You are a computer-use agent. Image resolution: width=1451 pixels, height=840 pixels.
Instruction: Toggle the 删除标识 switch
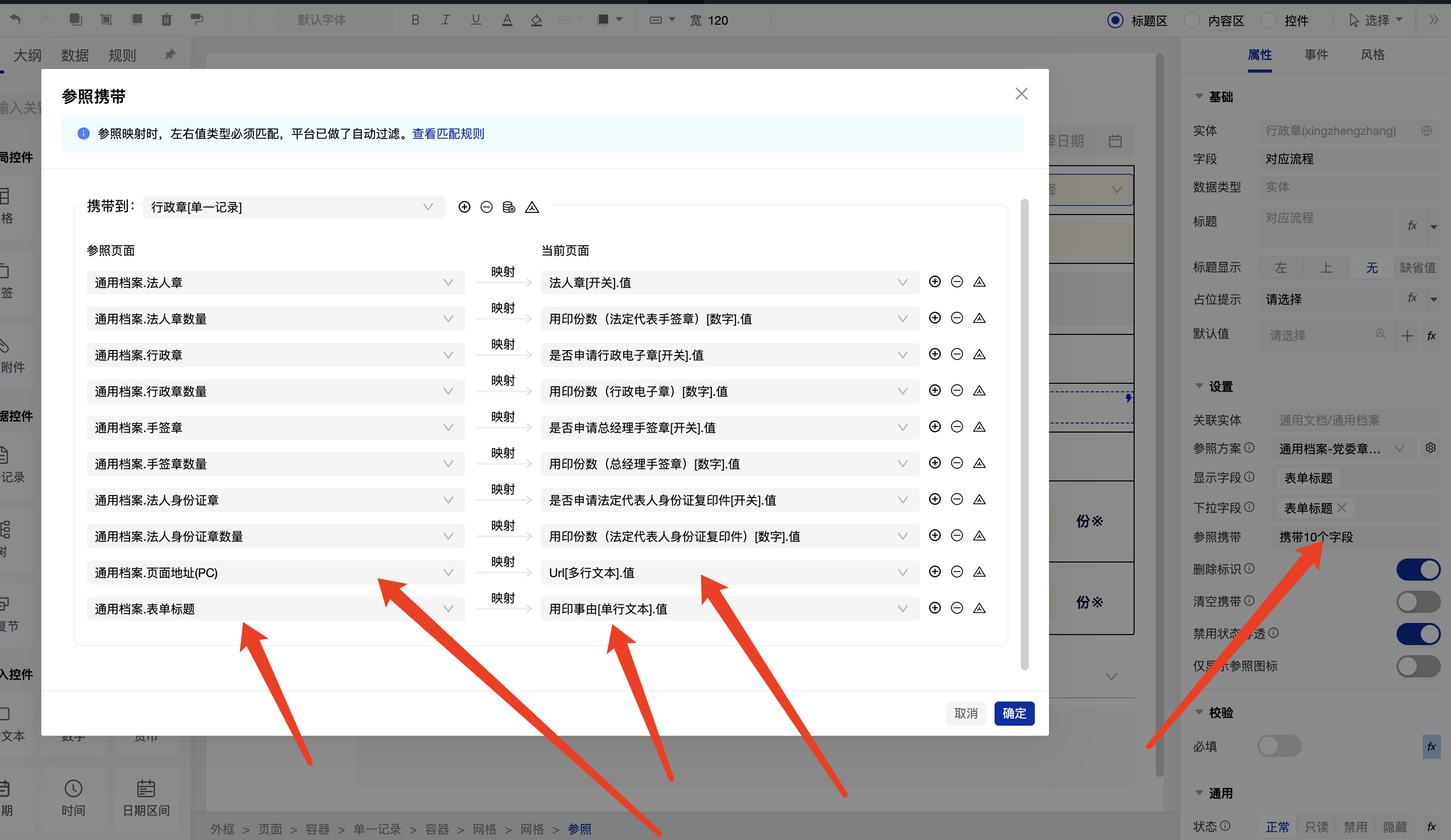(1418, 570)
